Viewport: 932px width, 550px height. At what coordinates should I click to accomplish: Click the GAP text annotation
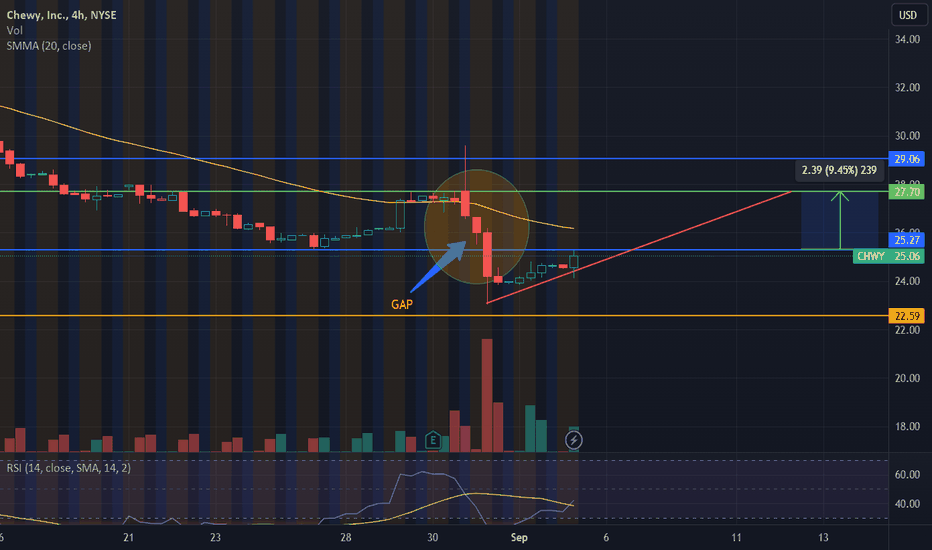pos(402,304)
